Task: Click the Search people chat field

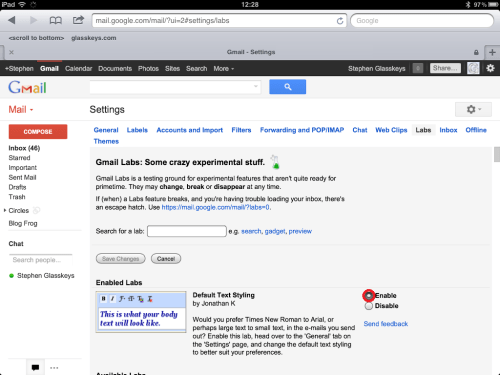Action: coord(40,260)
